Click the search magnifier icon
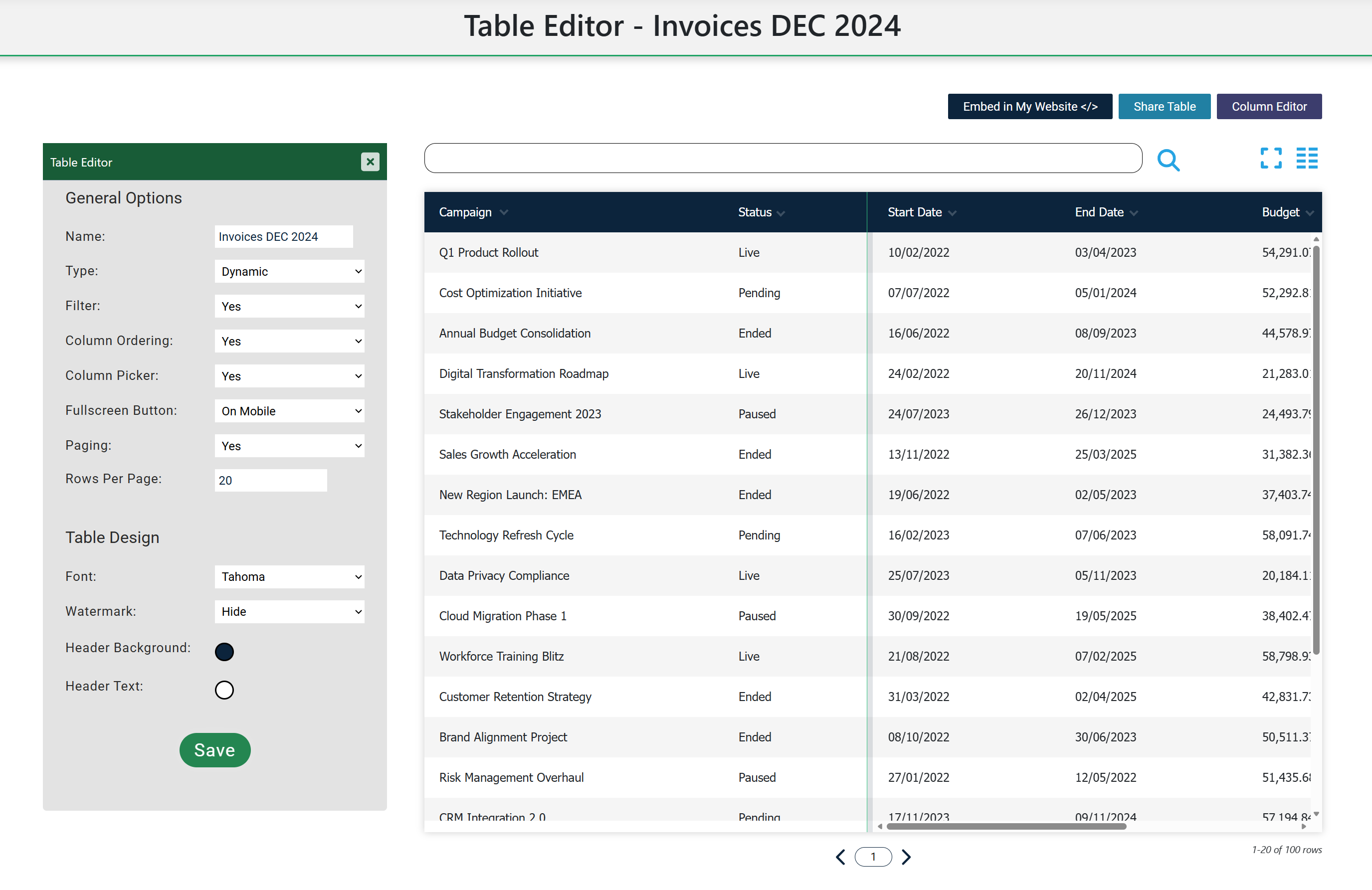Viewport: 1372px width, 890px height. [x=1169, y=160]
